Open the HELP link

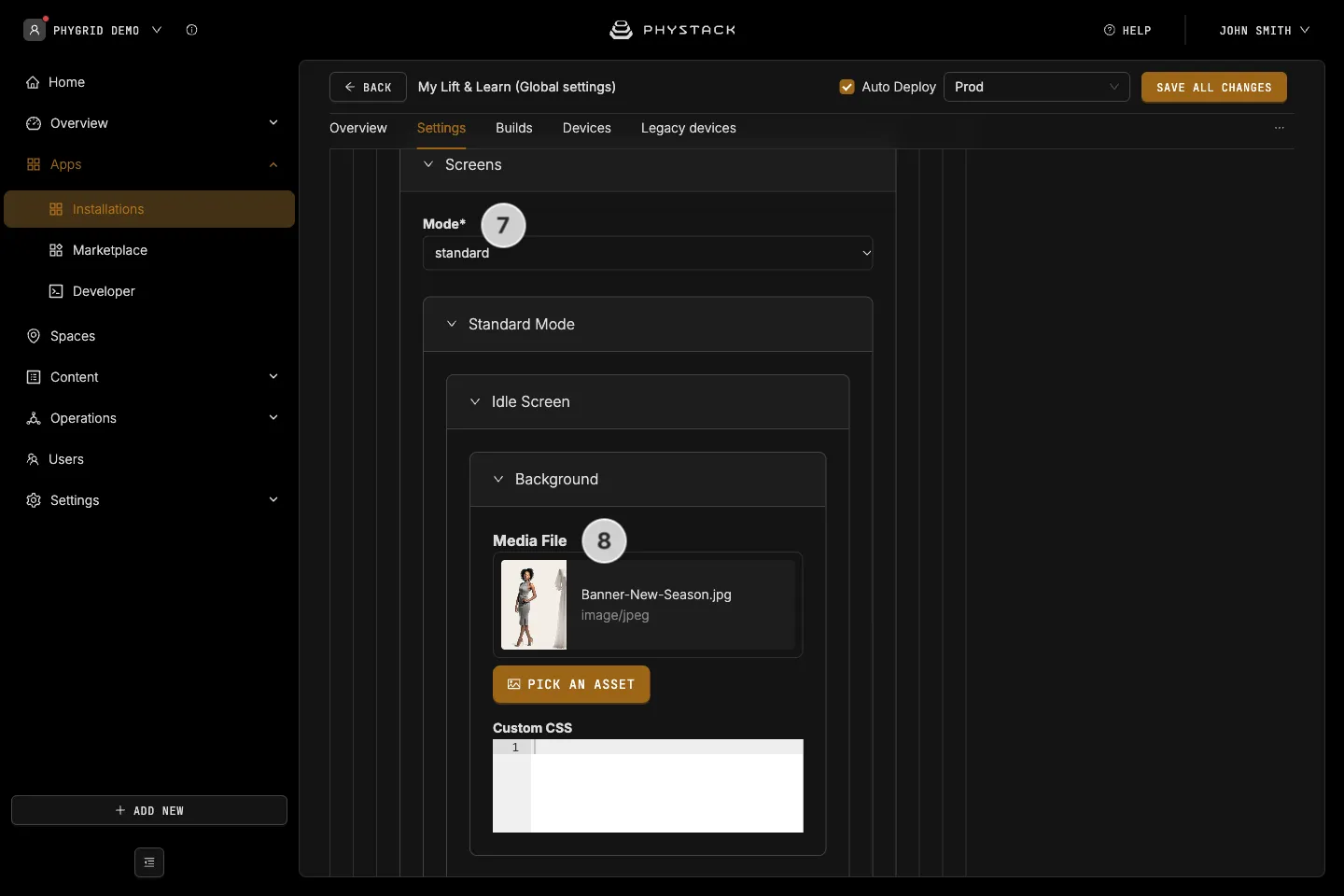coord(1127,30)
